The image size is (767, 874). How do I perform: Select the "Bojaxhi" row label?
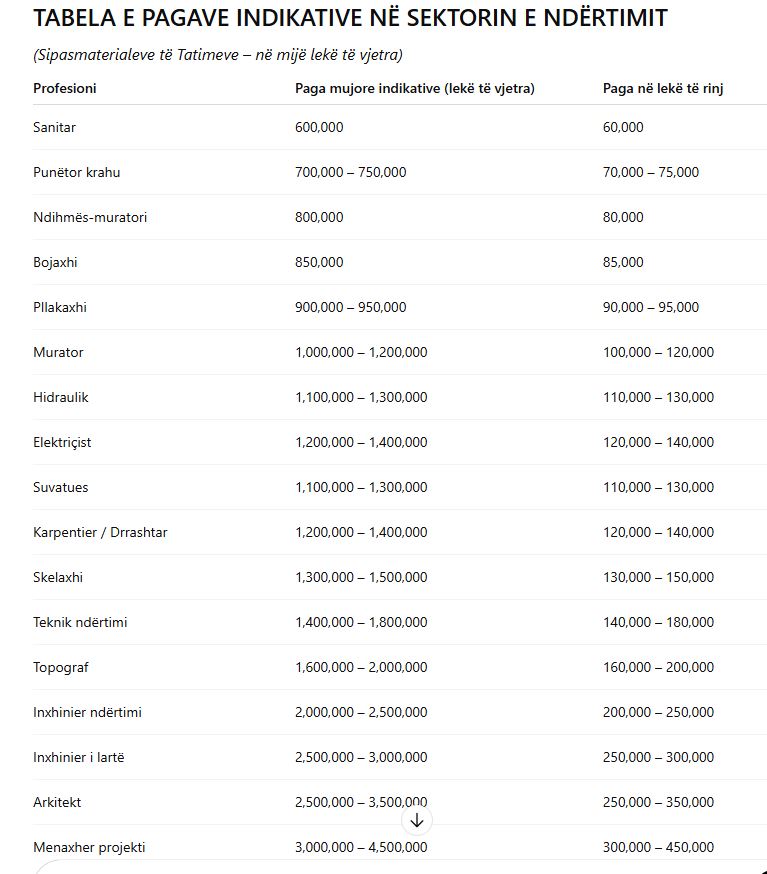point(55,262)
